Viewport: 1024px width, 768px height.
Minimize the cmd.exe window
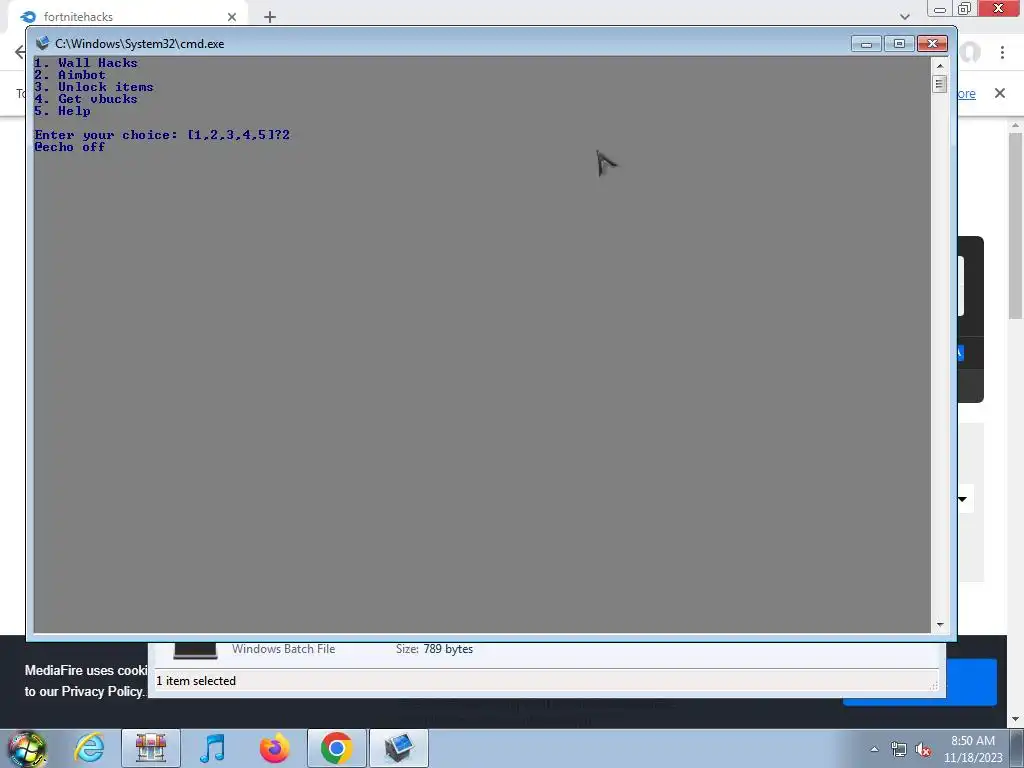pyautogui.click(x=867, y=44)
